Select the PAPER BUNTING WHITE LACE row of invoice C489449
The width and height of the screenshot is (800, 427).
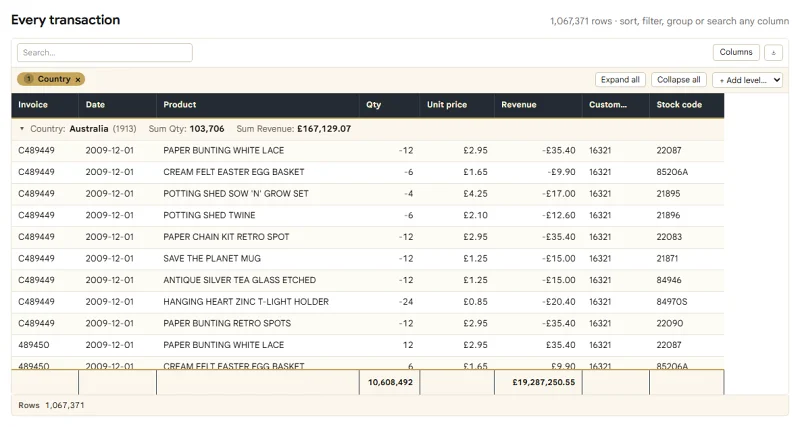click(367, 150)
